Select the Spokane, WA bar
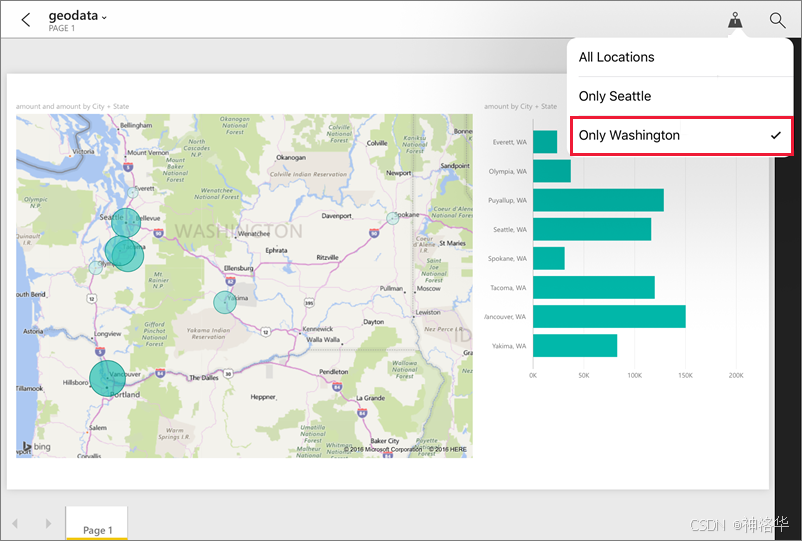The image size is (802, 541). pyautogui.click(x=549, y=258)
